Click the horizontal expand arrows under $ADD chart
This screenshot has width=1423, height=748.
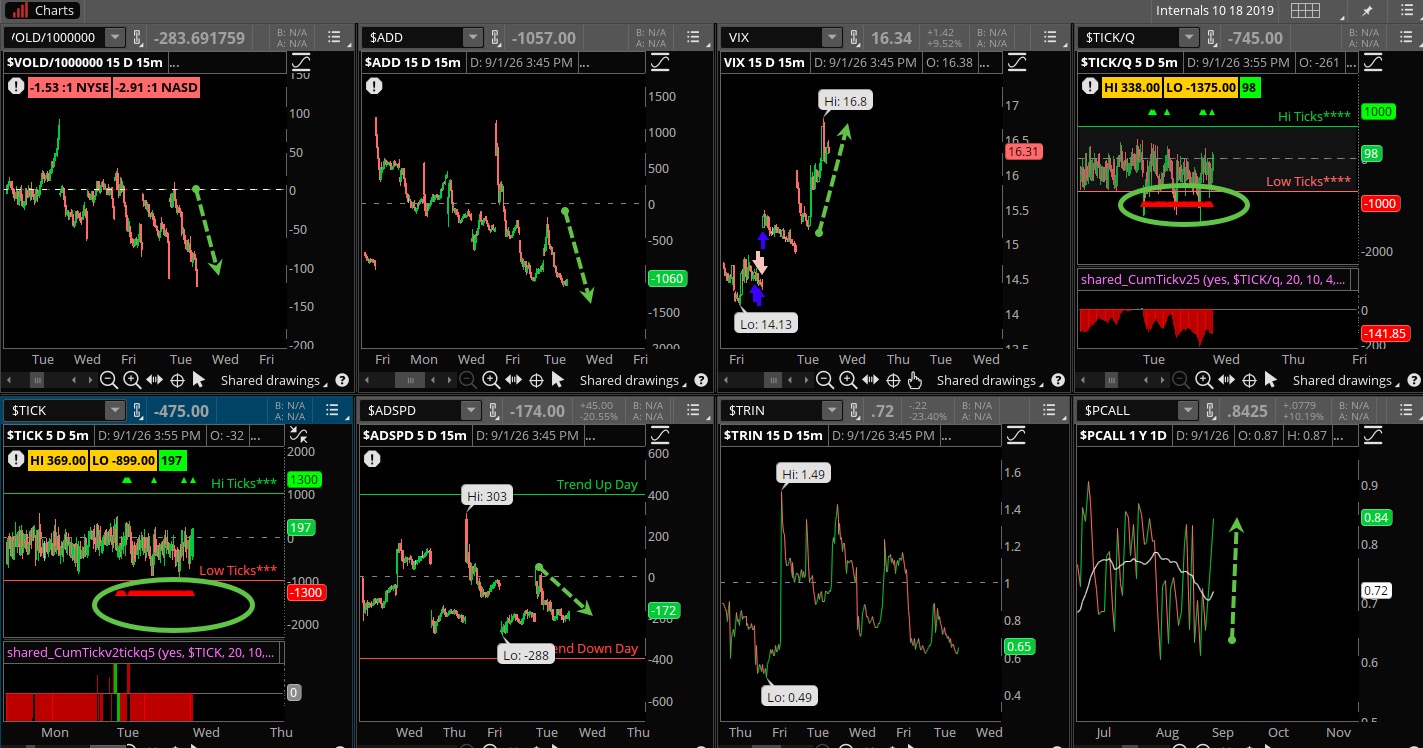coord(514,380)
